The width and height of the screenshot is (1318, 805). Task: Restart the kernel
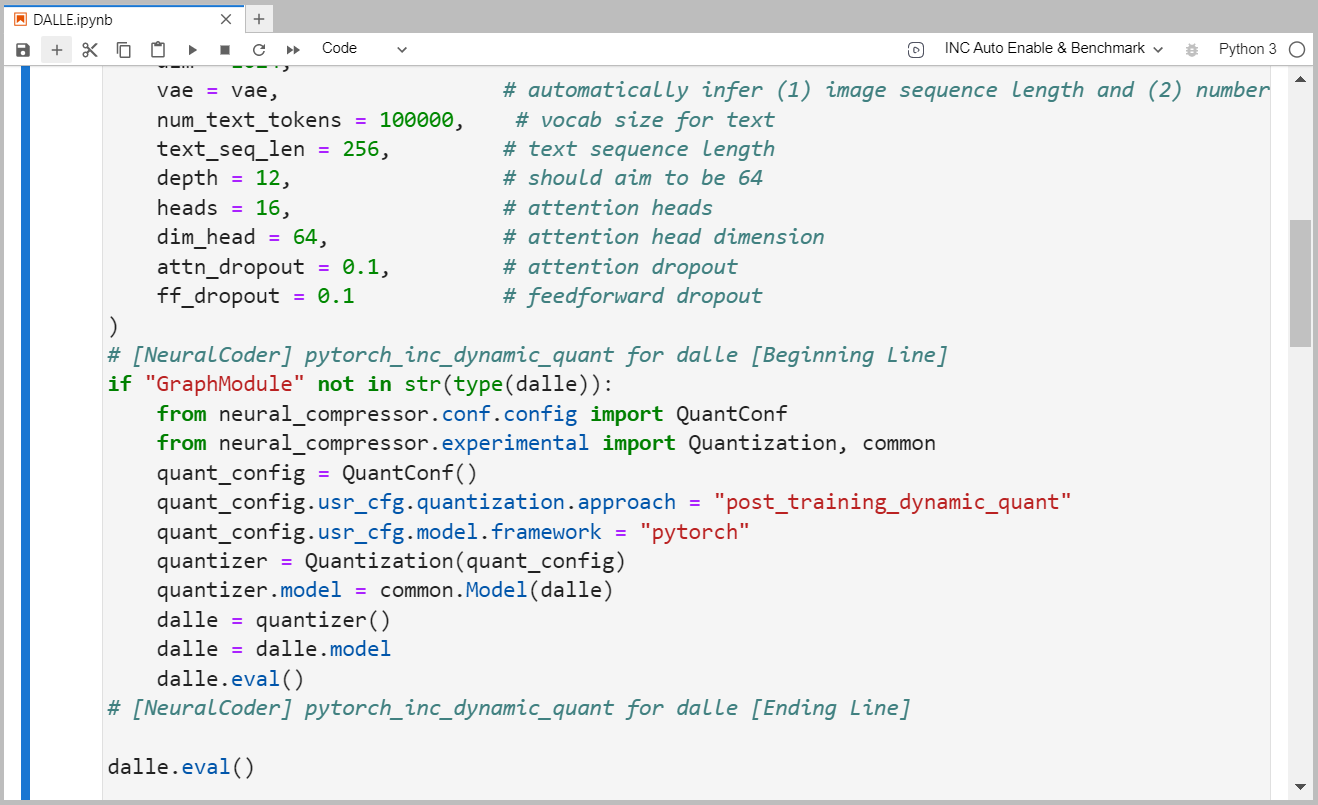click(x=259, y=49)
